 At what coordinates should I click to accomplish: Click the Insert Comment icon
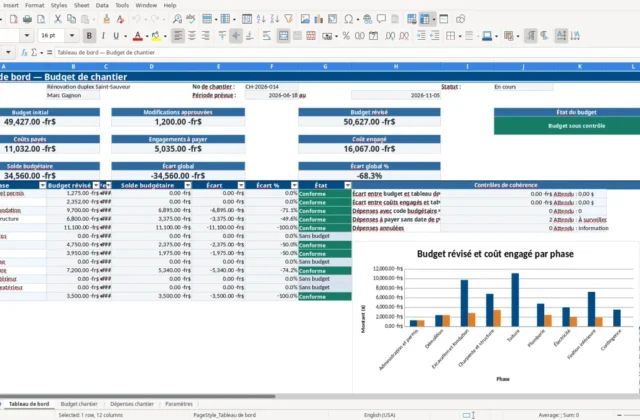point(381,19)
